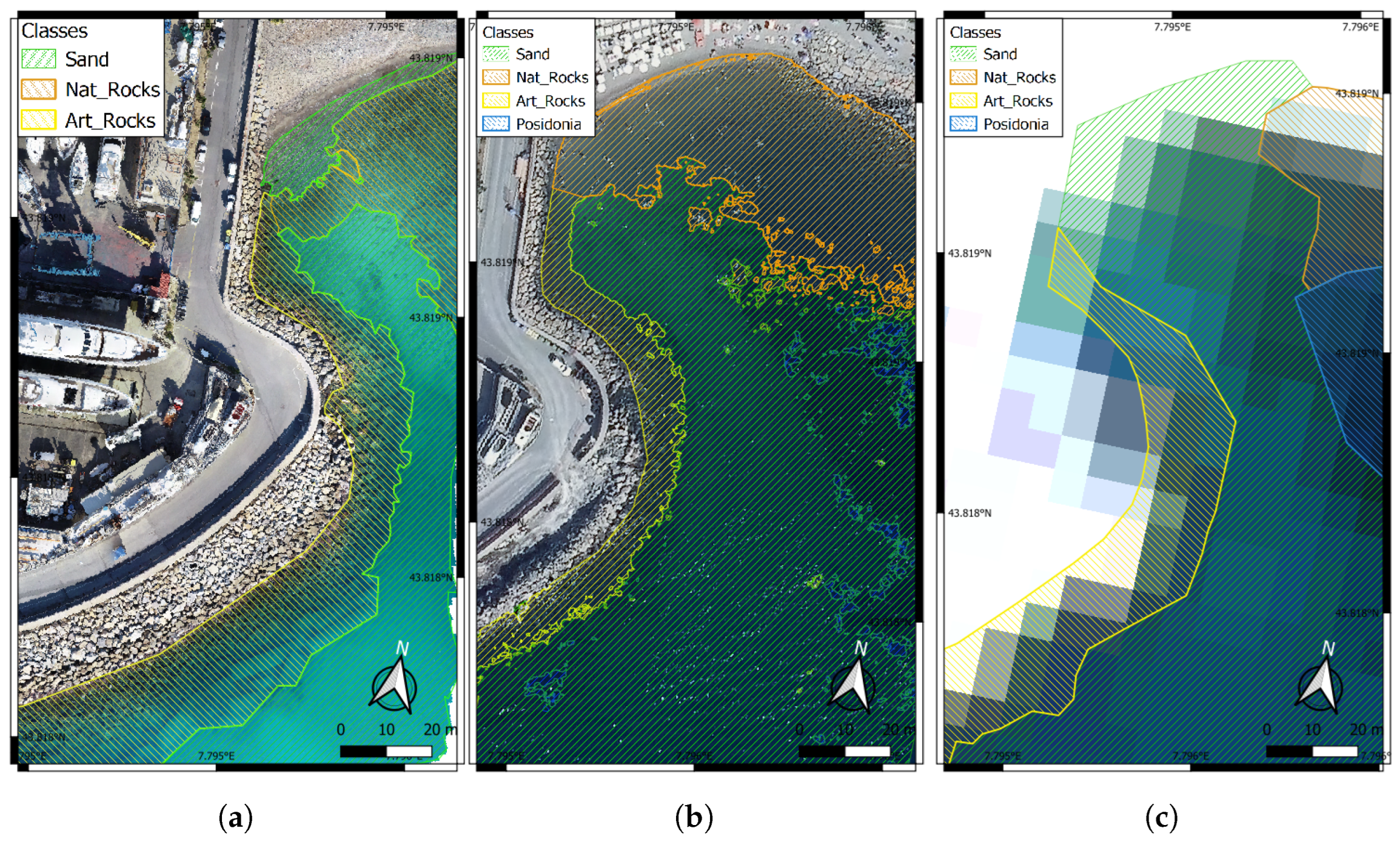Click the Classes title in panel a legend
Screen dimensions: 1400x842
(x=55, y=31)
